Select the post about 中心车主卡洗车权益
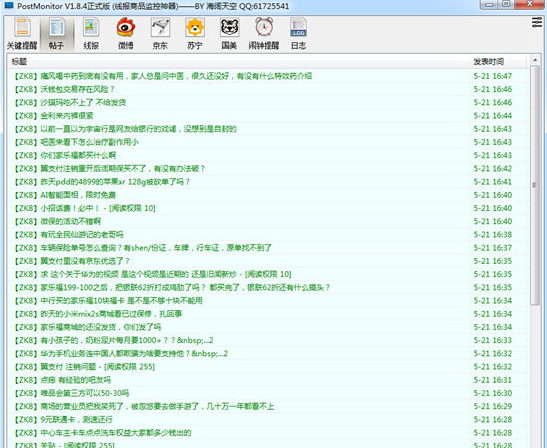Screen dimensions: 547x448 click(x=102, y=433)
